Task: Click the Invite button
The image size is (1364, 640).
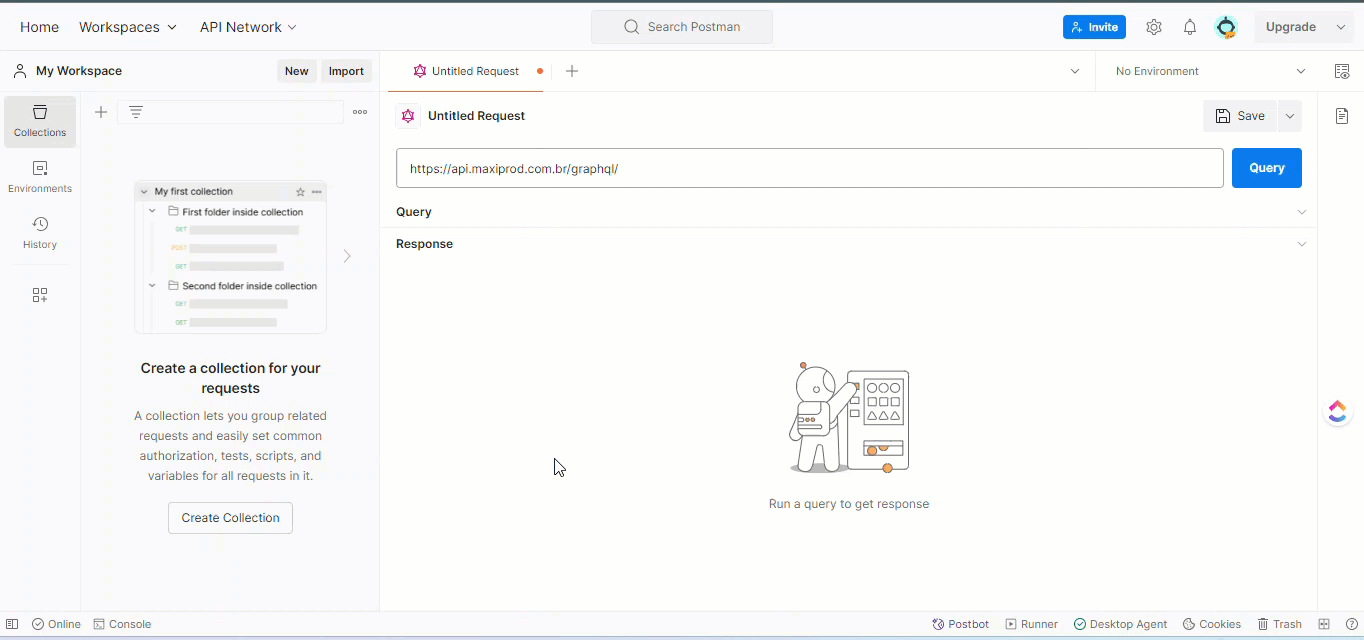Action: [x=1094, y=27]
